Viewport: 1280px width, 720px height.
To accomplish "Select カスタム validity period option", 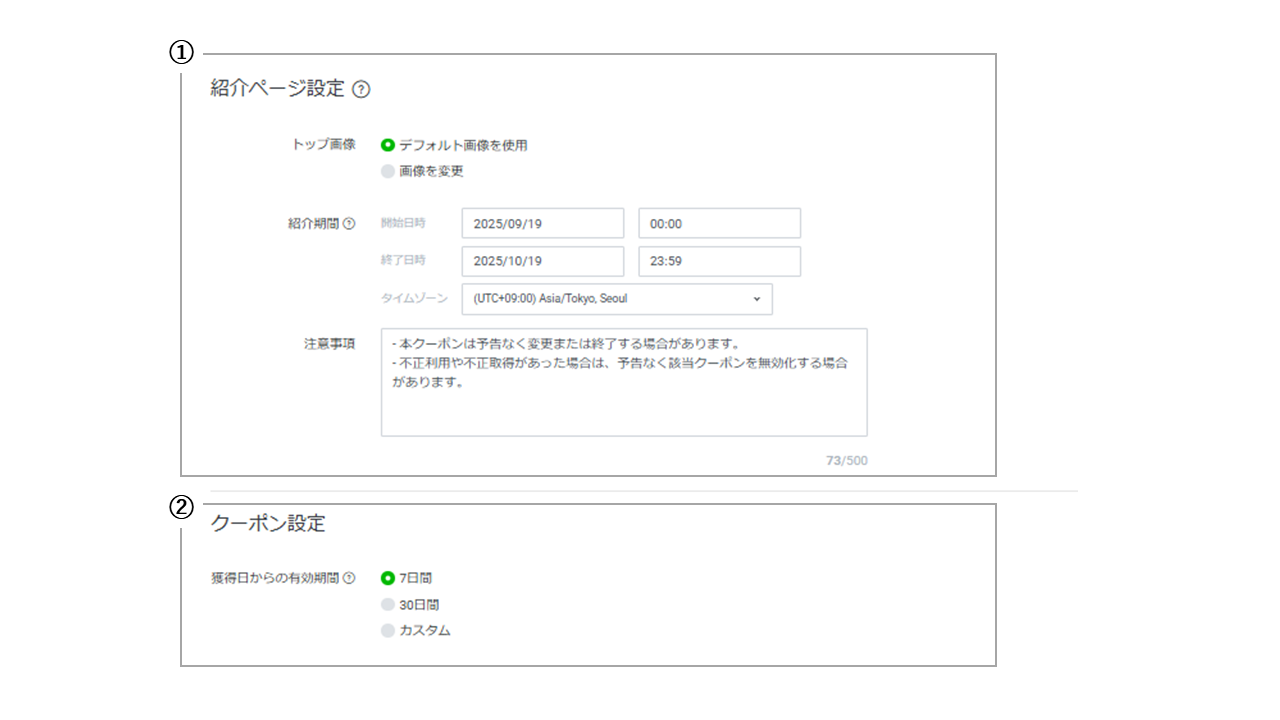I will [x=388, y=631].
